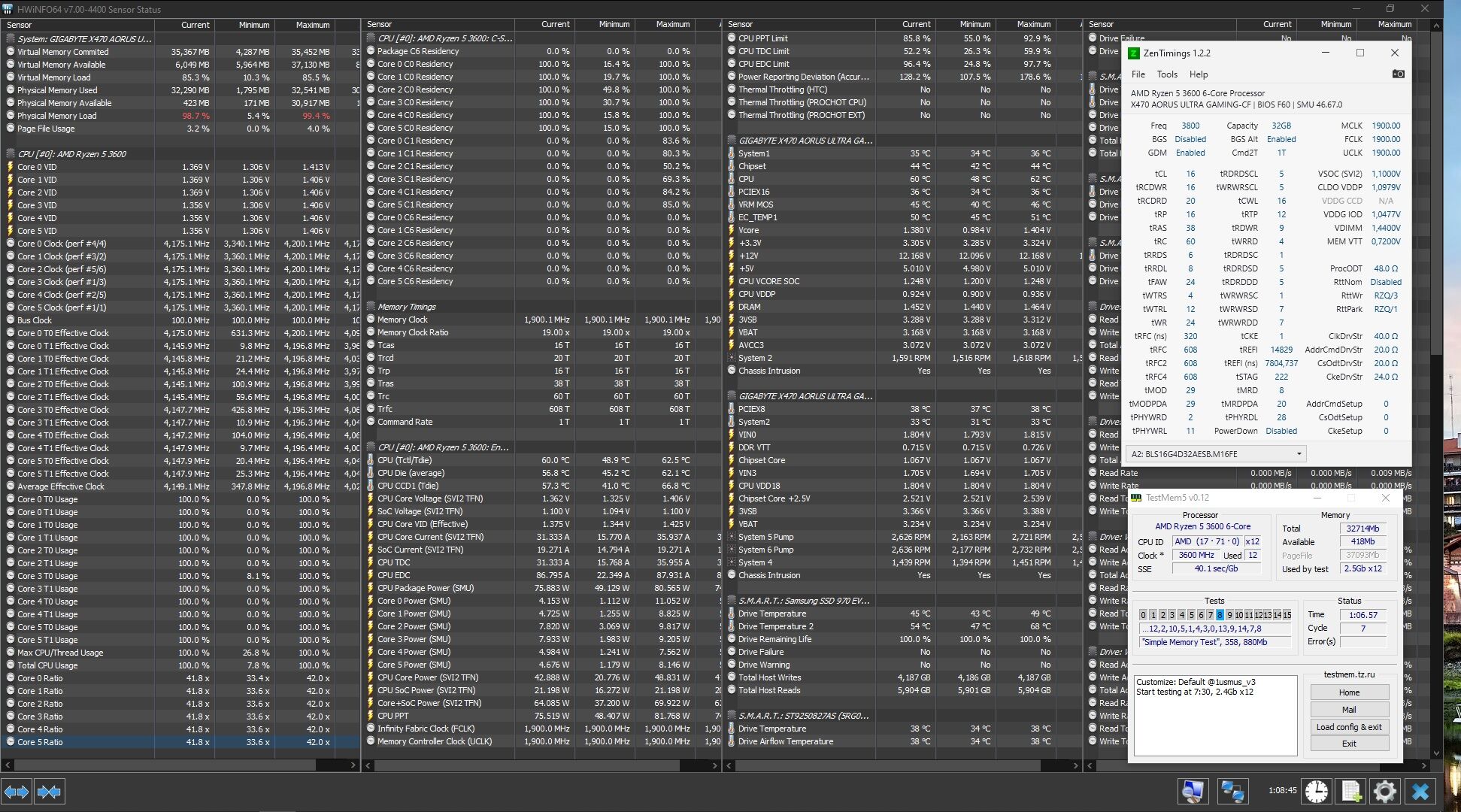Image resolution: width=1461 pixels, height=812 pixels.
Task: Open the remote monitor magnifier icon in HWiNFO
Action: [x=1193, y=791]
